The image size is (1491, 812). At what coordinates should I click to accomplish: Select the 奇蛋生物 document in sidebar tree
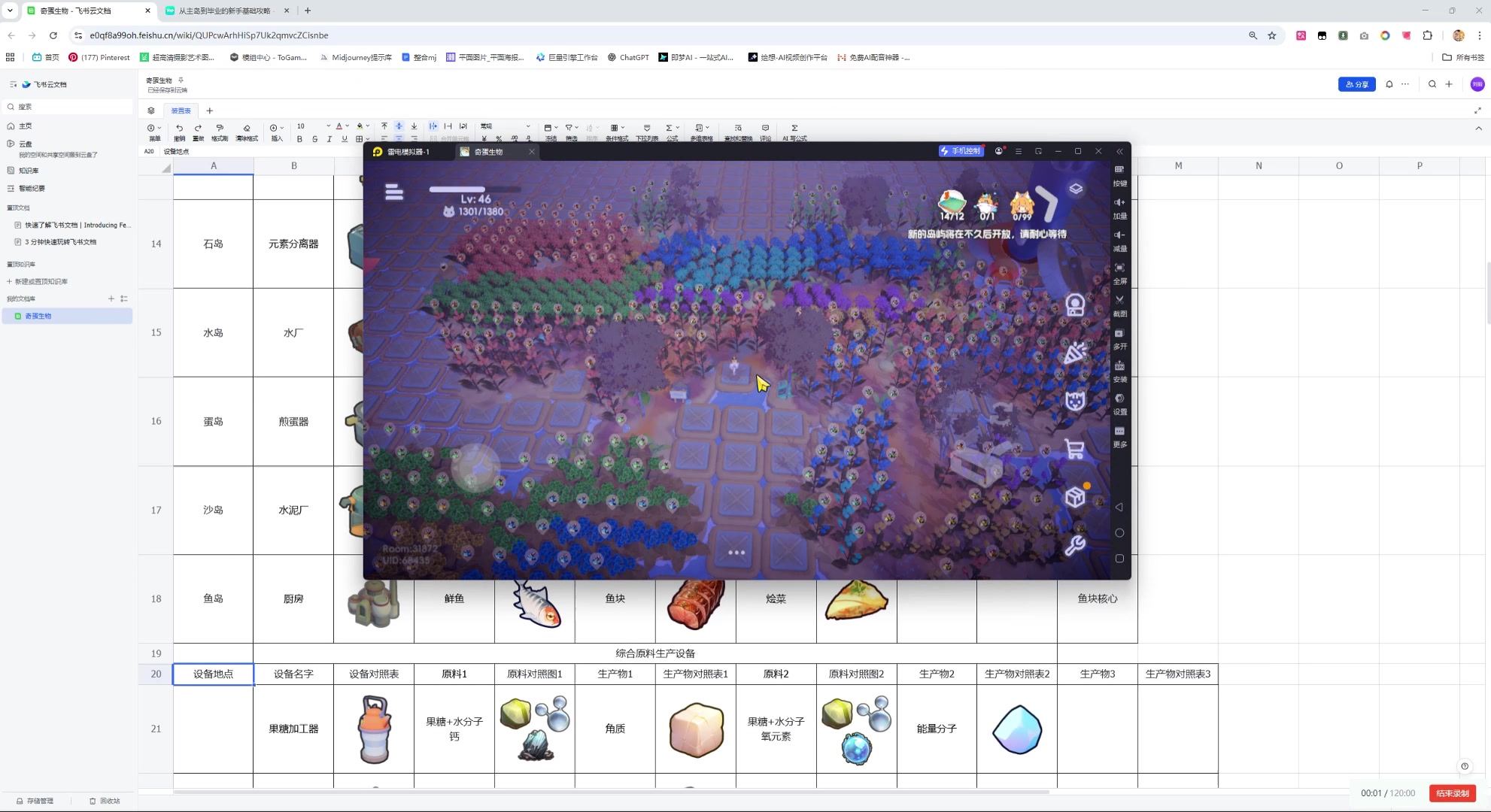pos(68,316)
